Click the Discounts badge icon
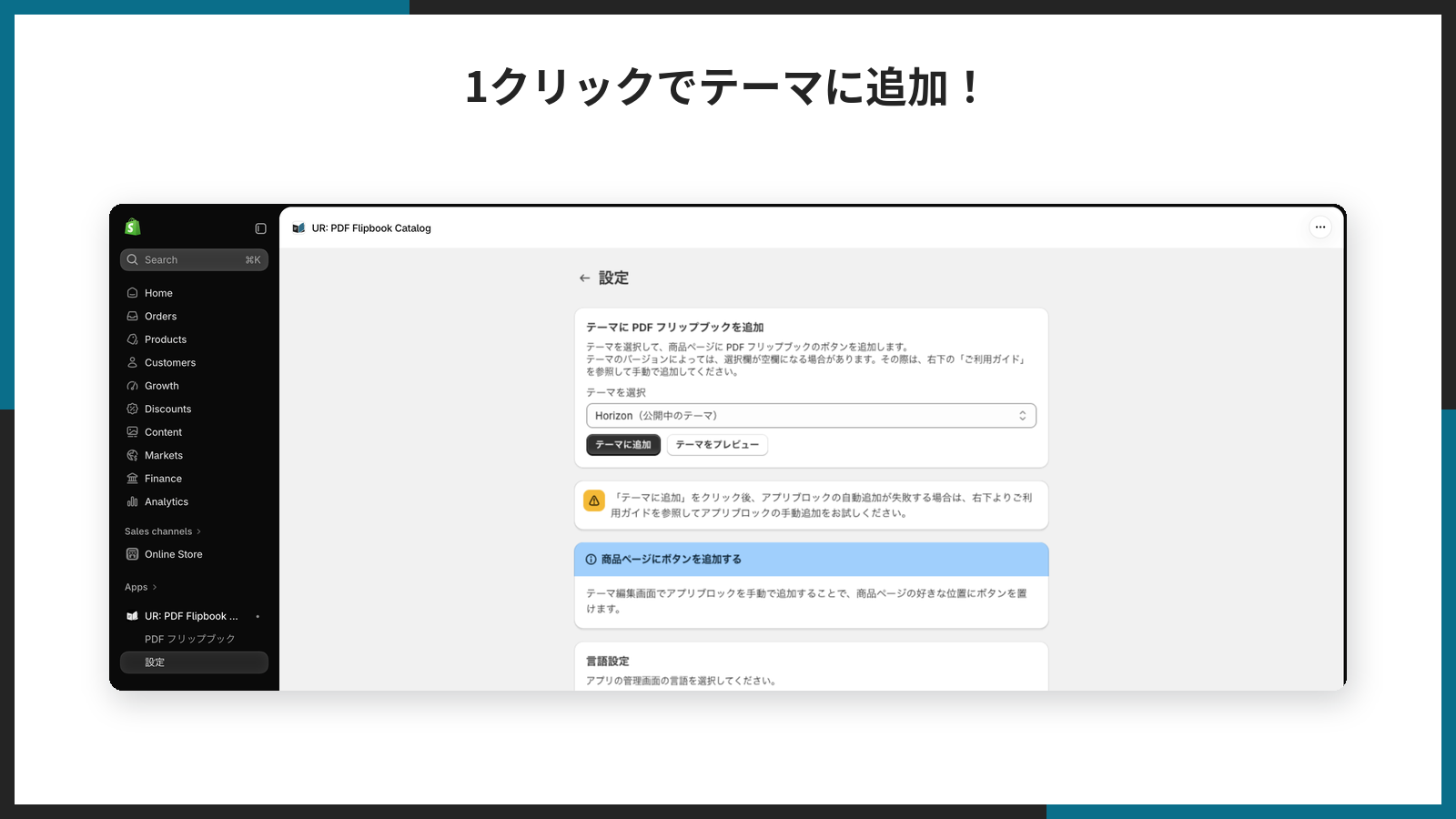Image resolution: width=1456 pixels, height=819 pixels. point(133,409)
